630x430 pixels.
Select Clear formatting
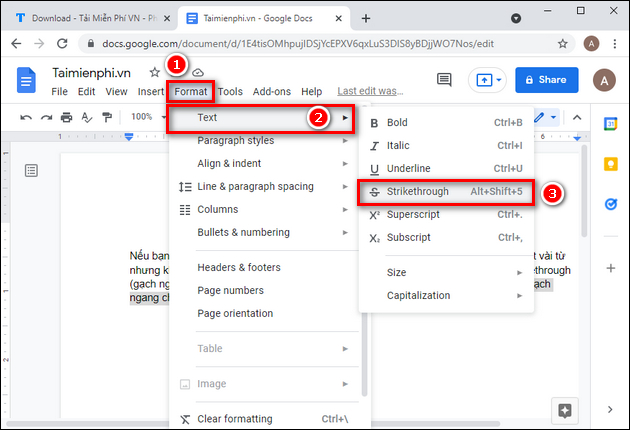pos(264,419)
